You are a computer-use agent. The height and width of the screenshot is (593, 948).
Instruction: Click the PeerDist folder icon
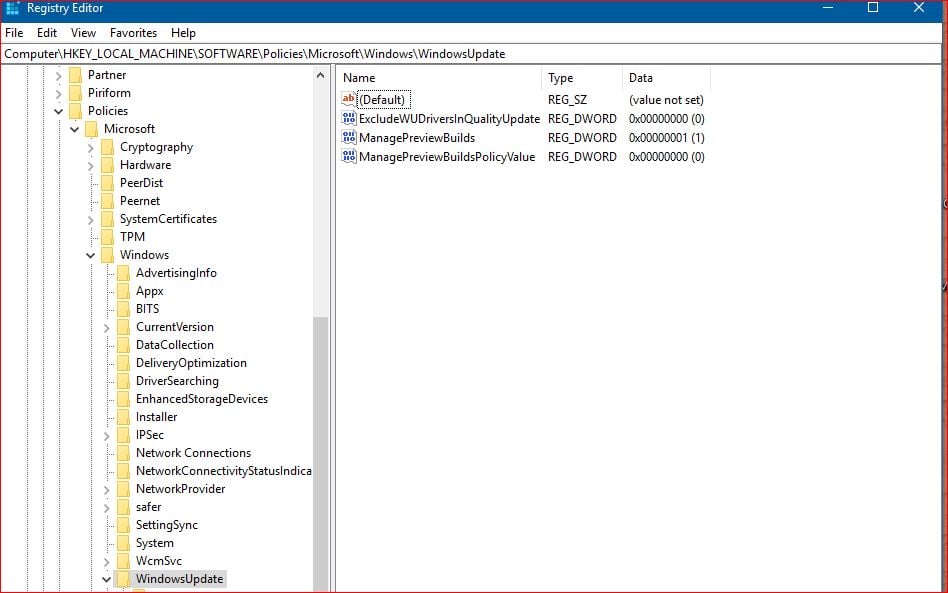point(108,183)
